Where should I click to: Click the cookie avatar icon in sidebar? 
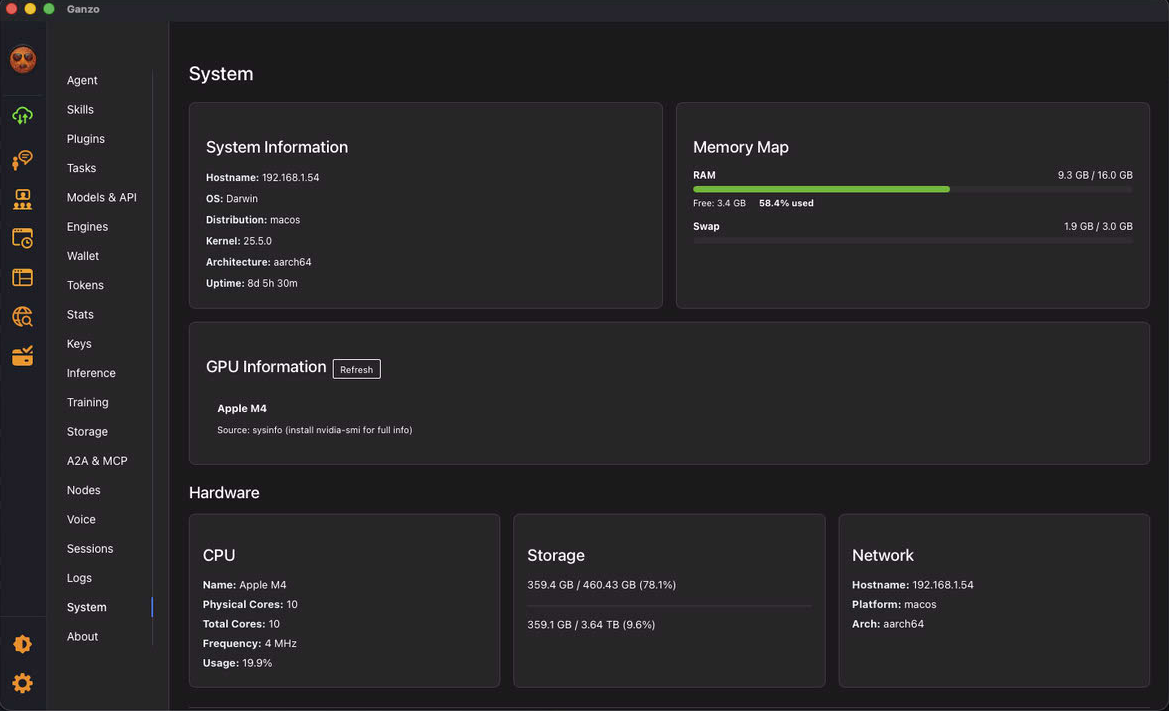pos(22,60)
